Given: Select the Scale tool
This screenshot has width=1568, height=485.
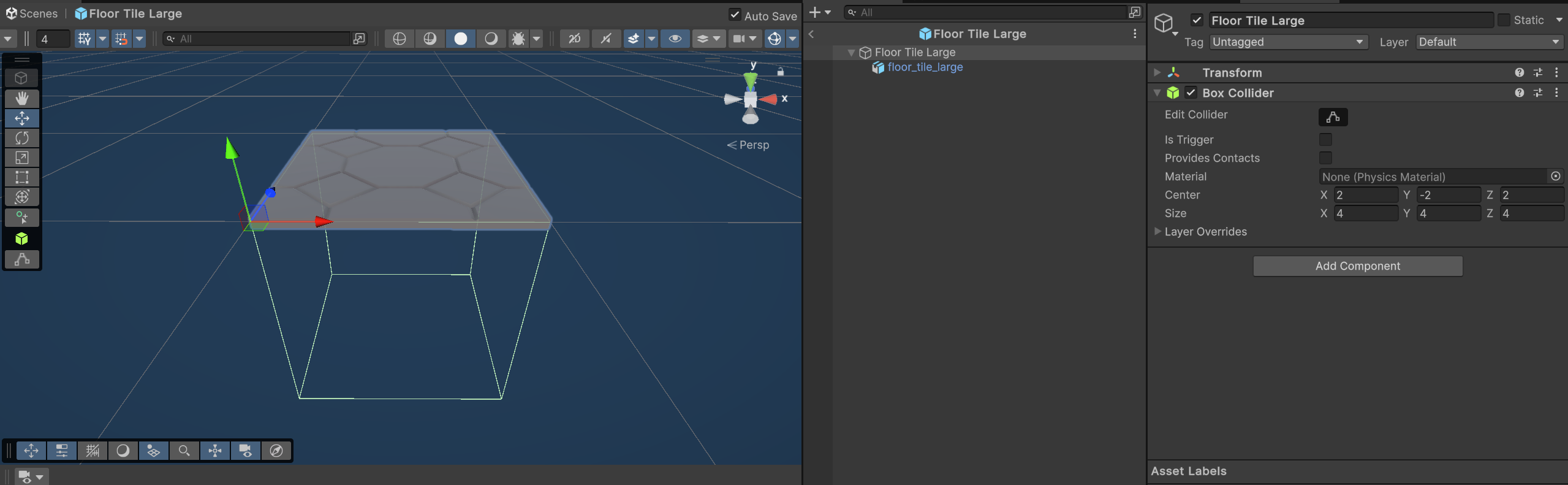Looking at the screenshot, I should (22, 158).
